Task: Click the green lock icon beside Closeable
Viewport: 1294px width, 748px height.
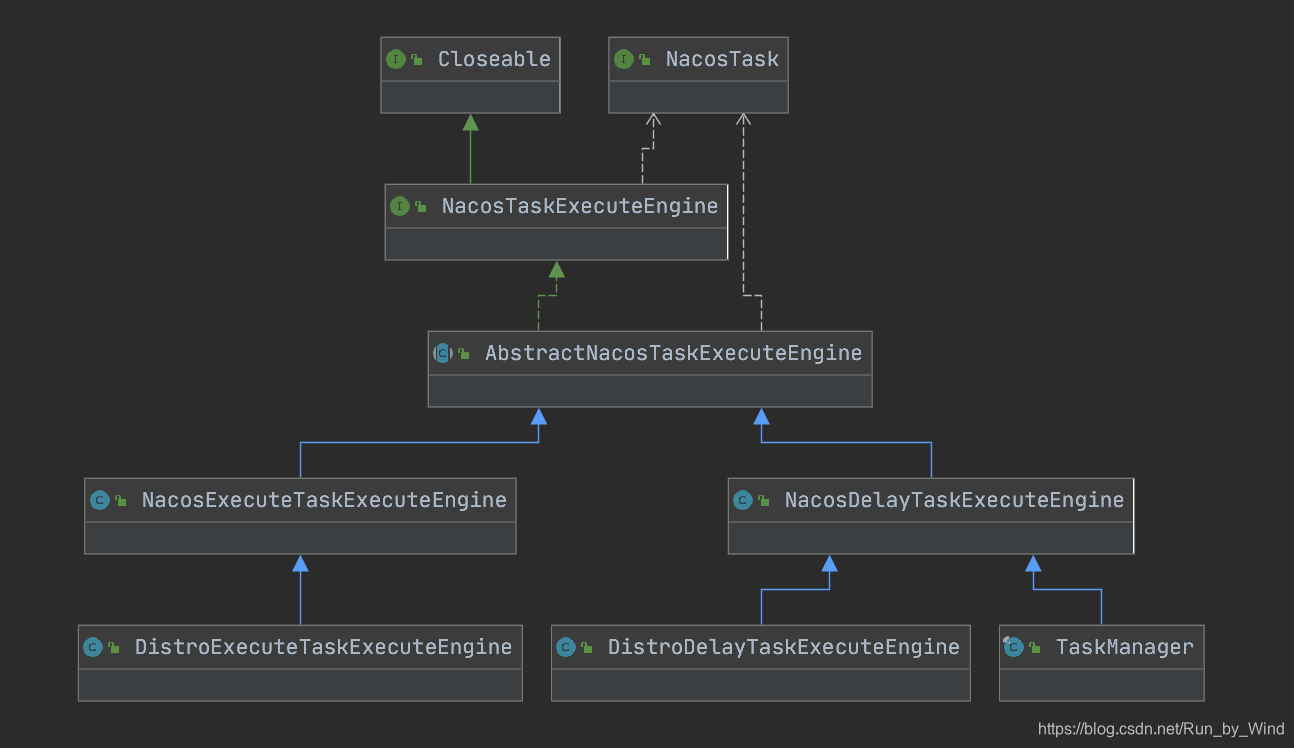Action: (x=417, y=61)
